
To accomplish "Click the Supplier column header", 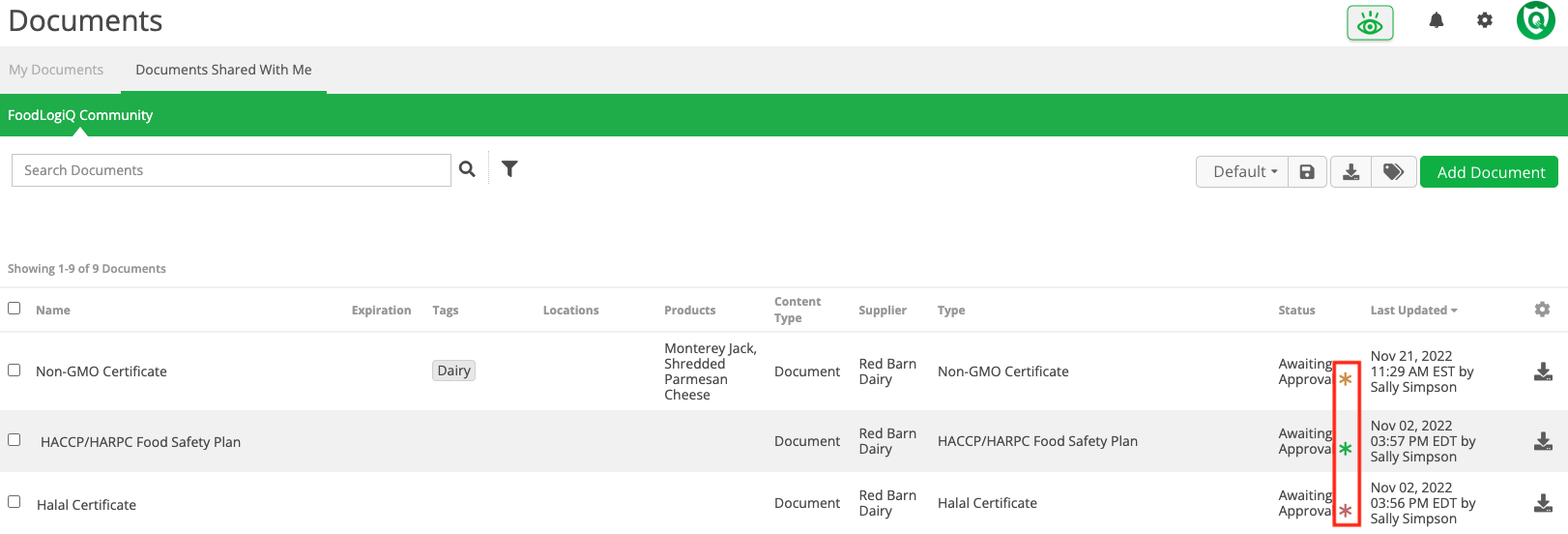I will (x=883, y=311).
